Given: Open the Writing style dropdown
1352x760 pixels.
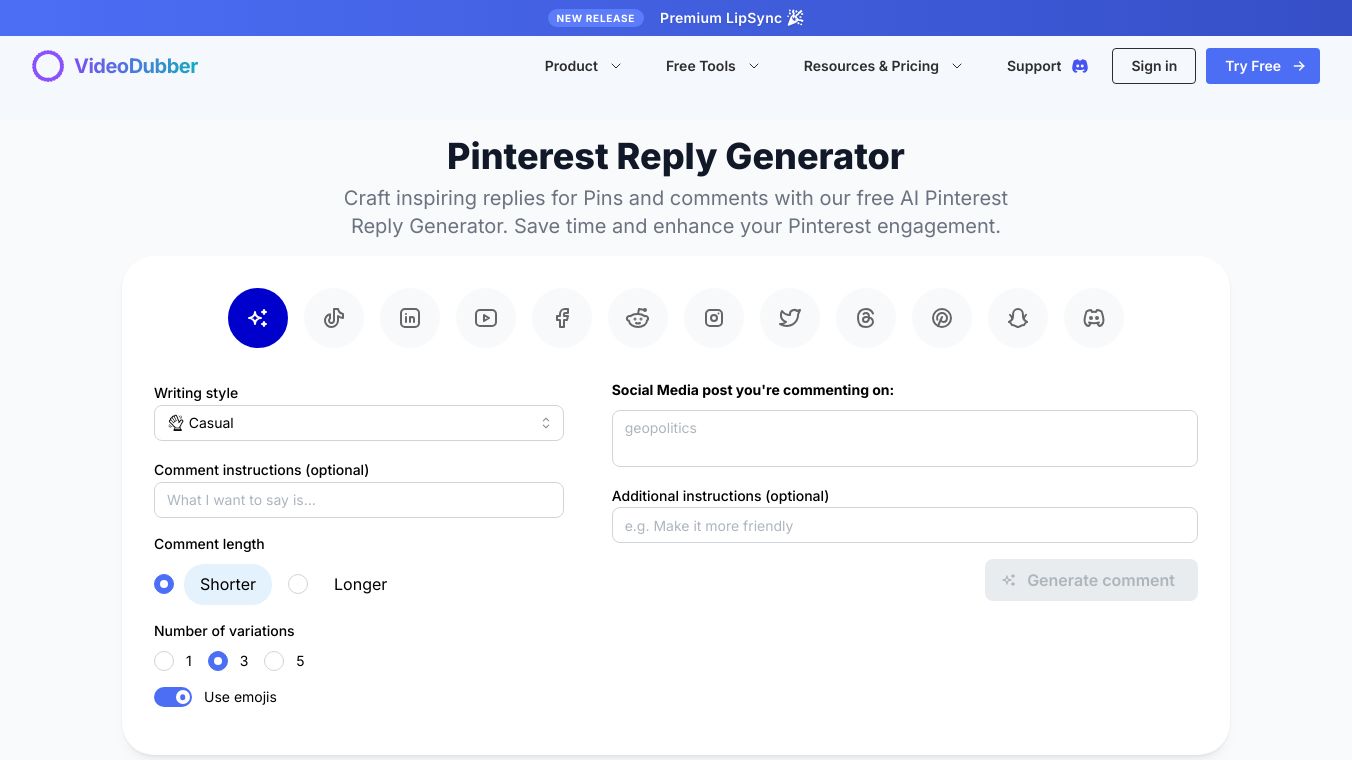Looking at the screenshot, I should [x=358, y=423].
